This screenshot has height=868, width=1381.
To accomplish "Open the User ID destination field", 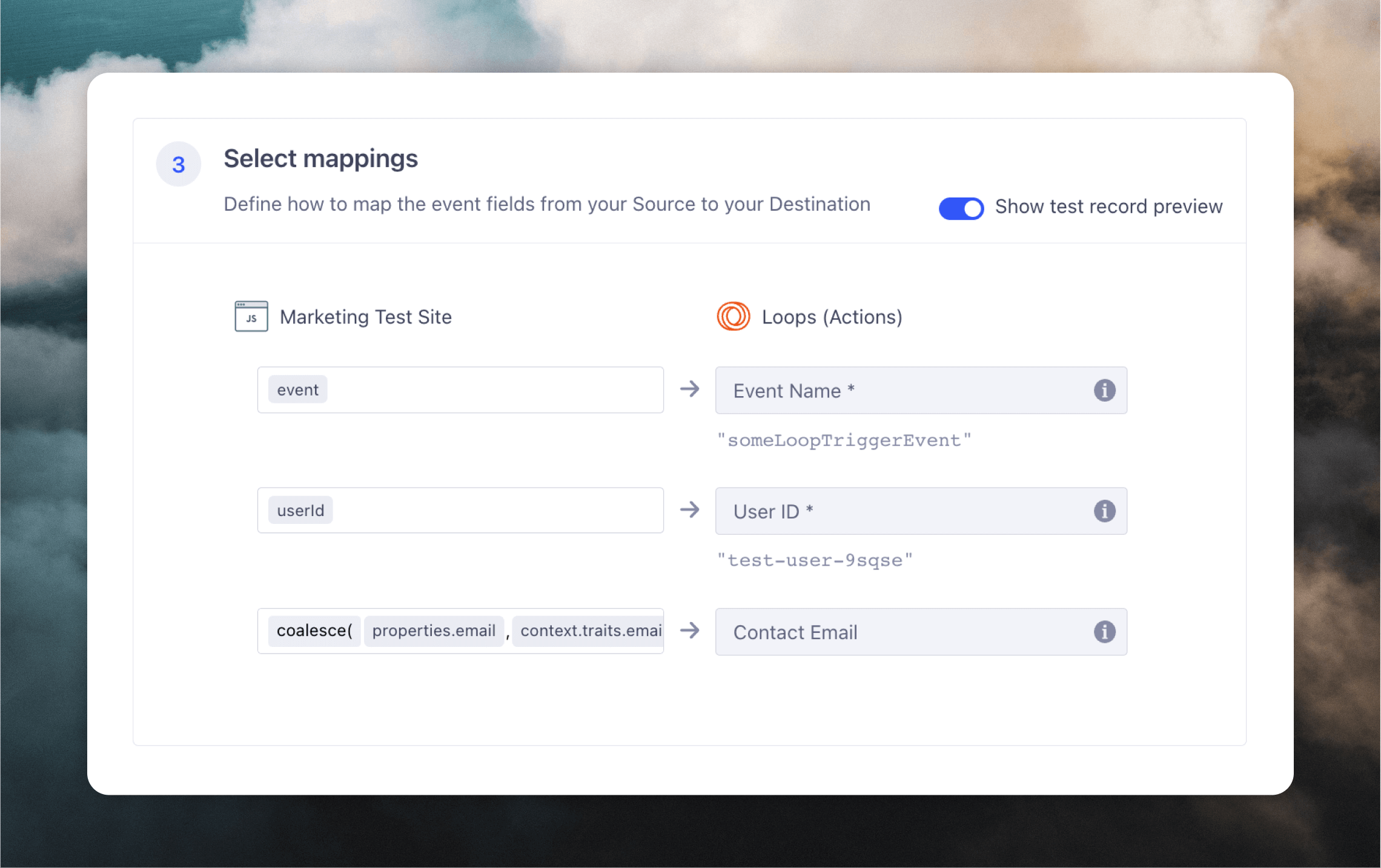I will (896, 511).
